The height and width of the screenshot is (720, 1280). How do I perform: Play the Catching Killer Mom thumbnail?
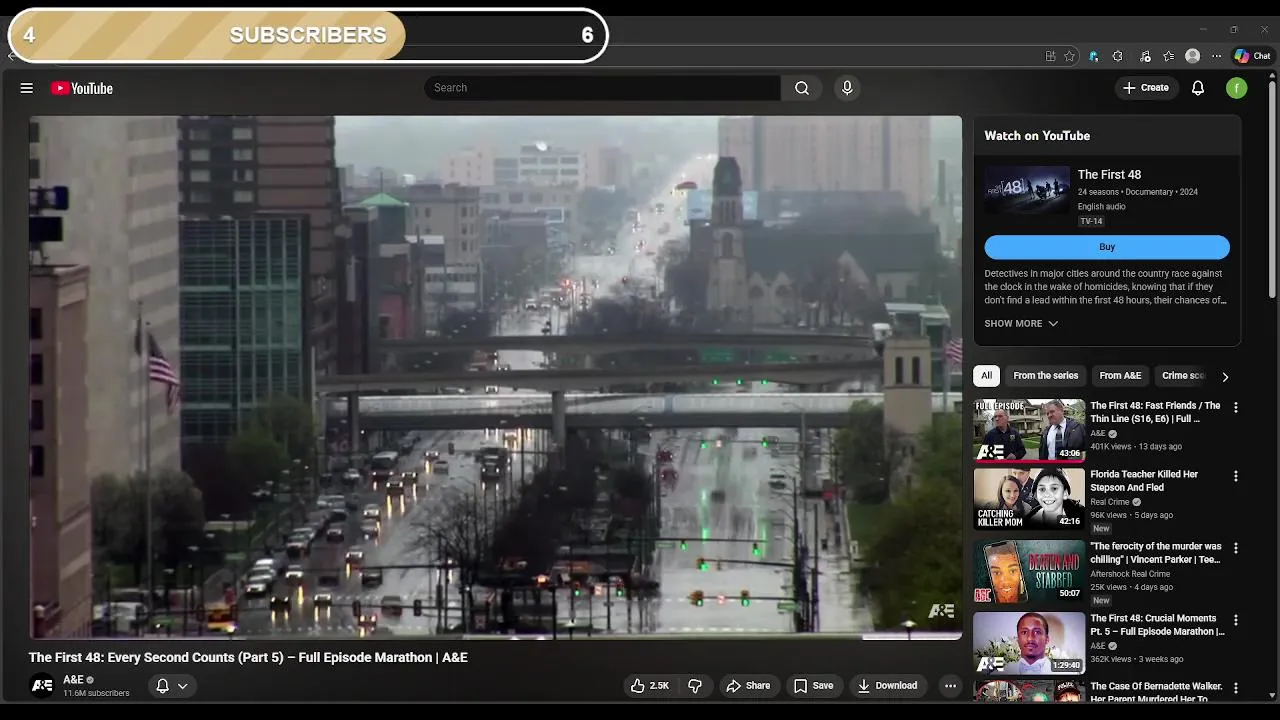[x=1029, y=499]
